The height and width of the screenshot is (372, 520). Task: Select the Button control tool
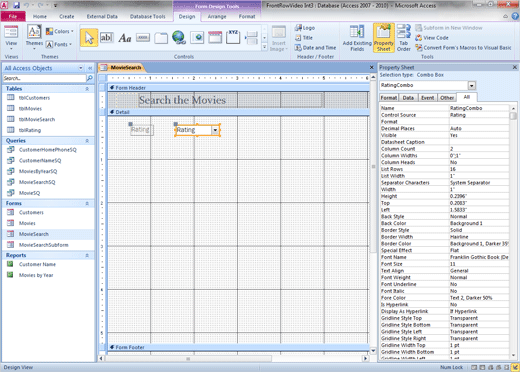(143, 38)
